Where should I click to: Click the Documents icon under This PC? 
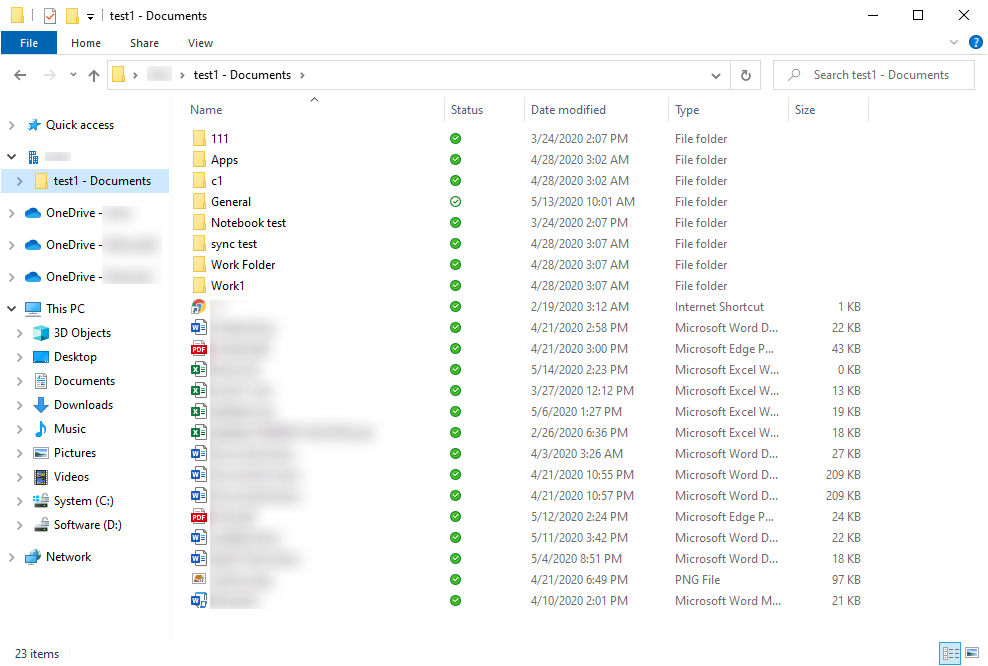pyautogui.click(x=41, y=381)
